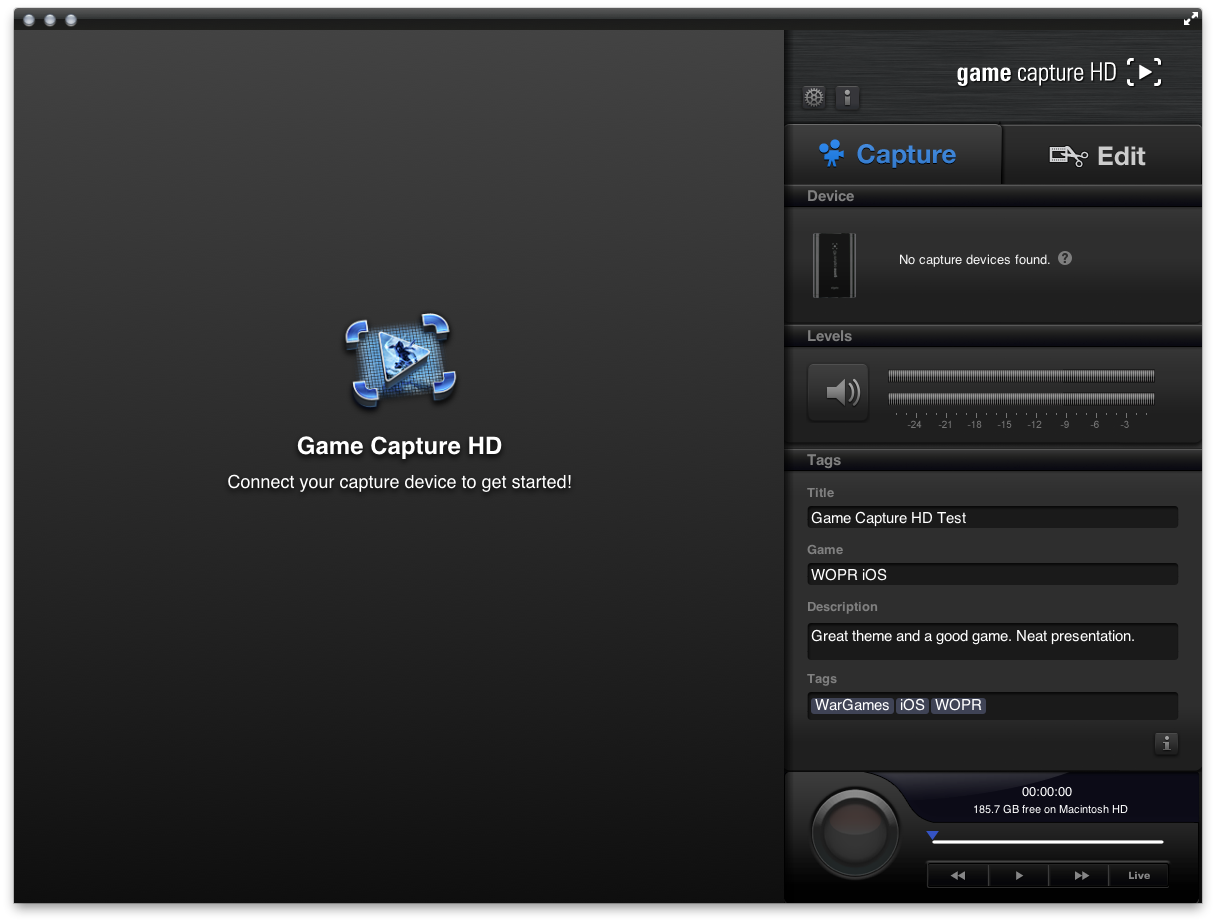Switch to the Edit tab
1216x923 pixels.
click(1101, 156)
